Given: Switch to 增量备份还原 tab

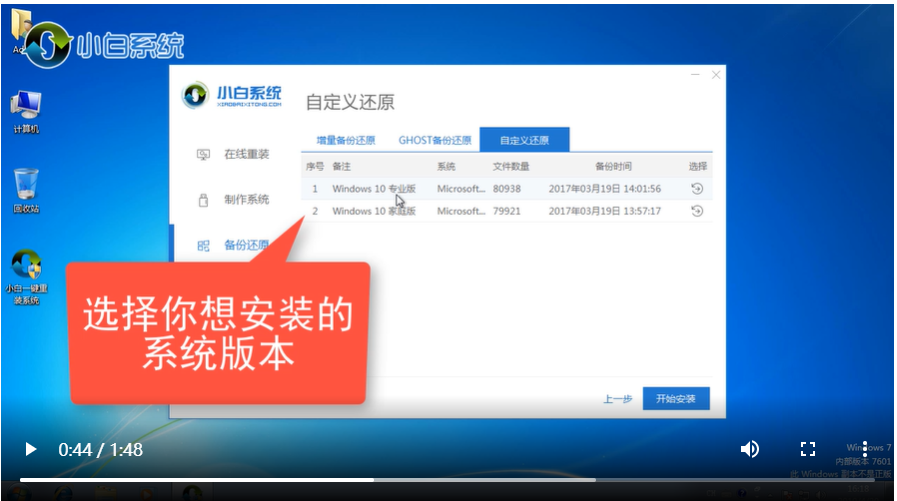Looking at the screenshot, I should tap(346, 140).
